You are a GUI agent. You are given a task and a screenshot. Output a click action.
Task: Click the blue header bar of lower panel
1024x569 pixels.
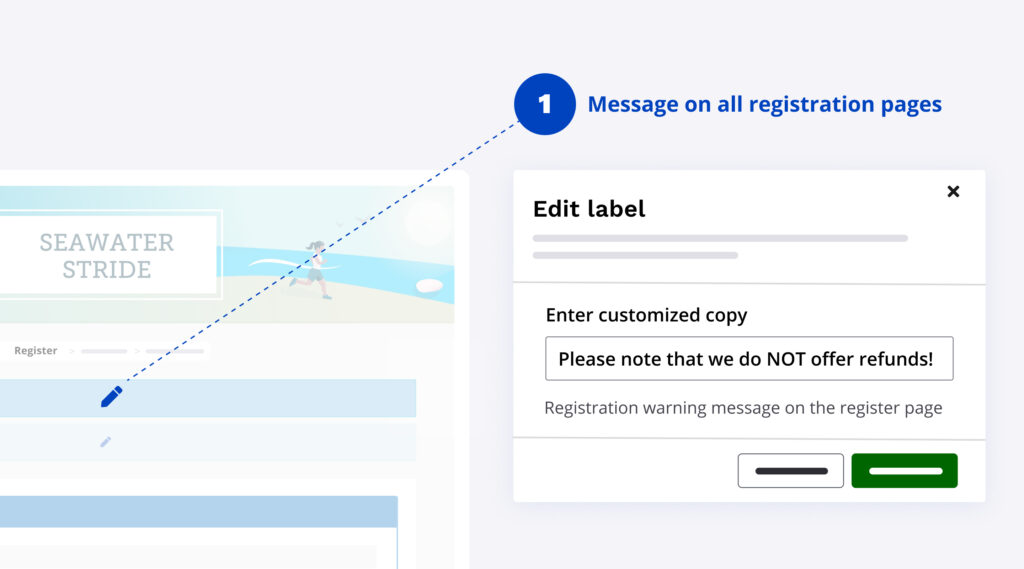point(198,511)
